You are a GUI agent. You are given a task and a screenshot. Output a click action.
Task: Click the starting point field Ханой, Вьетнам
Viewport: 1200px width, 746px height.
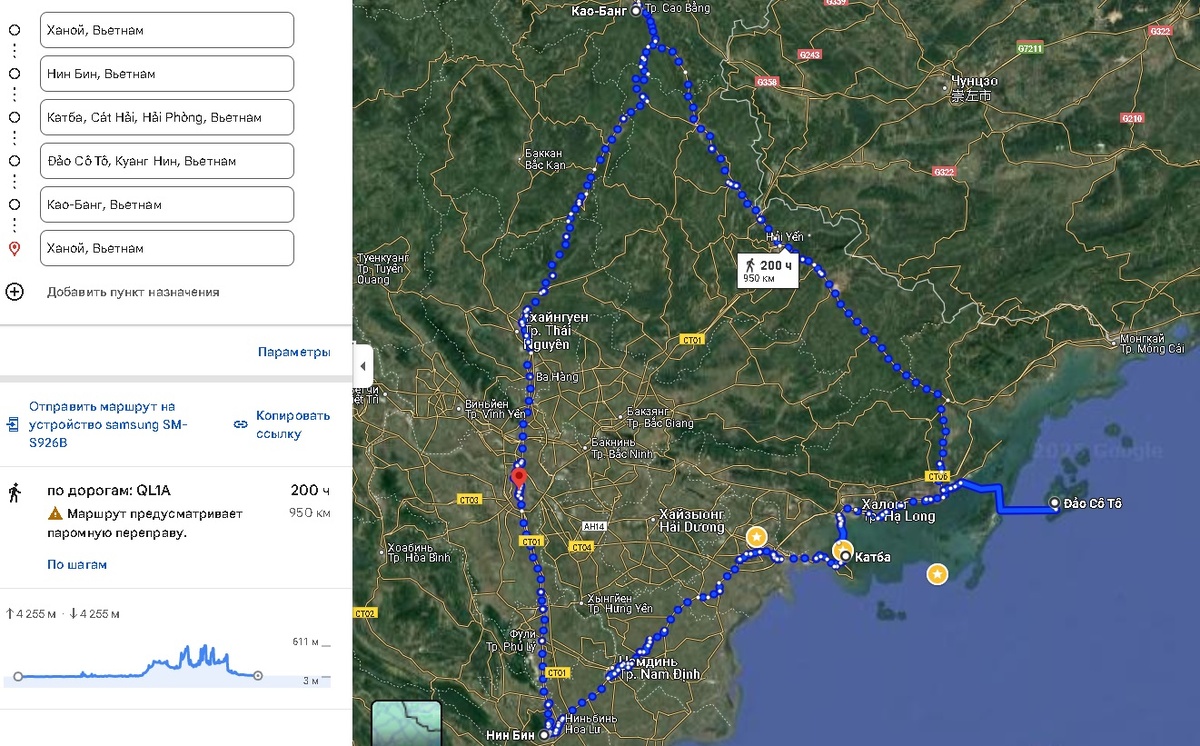167,30
